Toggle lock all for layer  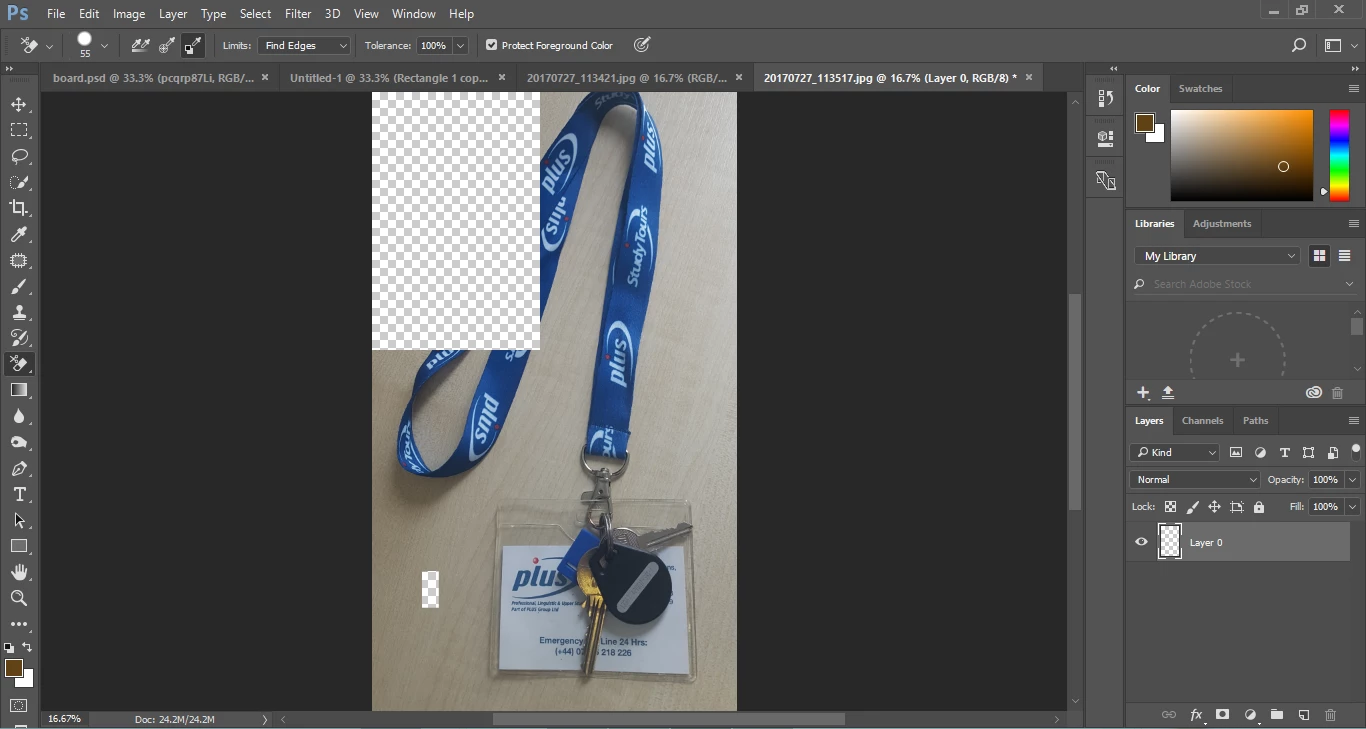click(1259, 507)
